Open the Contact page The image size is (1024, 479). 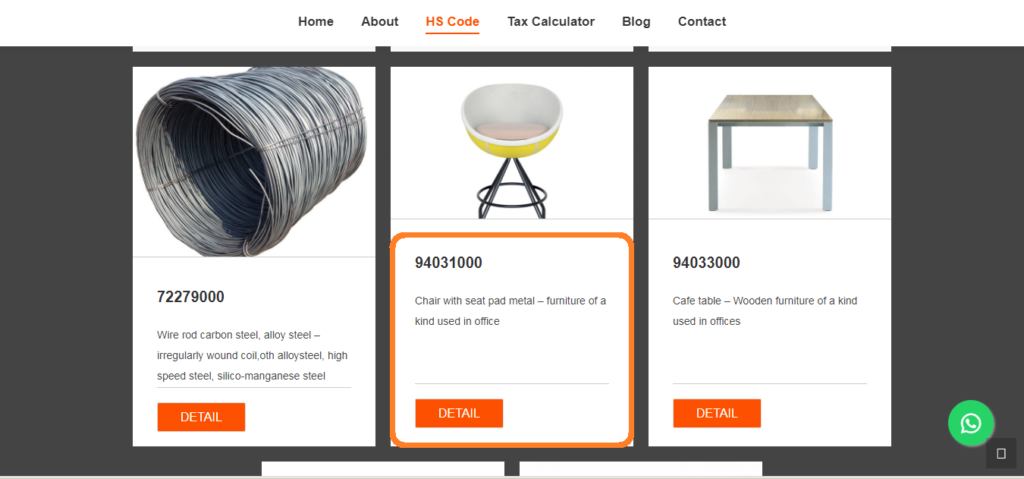[x=702, y=22]
